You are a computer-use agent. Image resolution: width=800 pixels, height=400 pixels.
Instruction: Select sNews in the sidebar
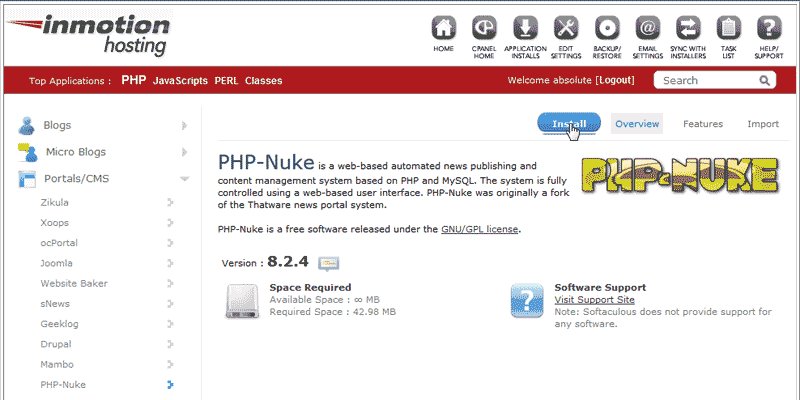click(55, 304)
